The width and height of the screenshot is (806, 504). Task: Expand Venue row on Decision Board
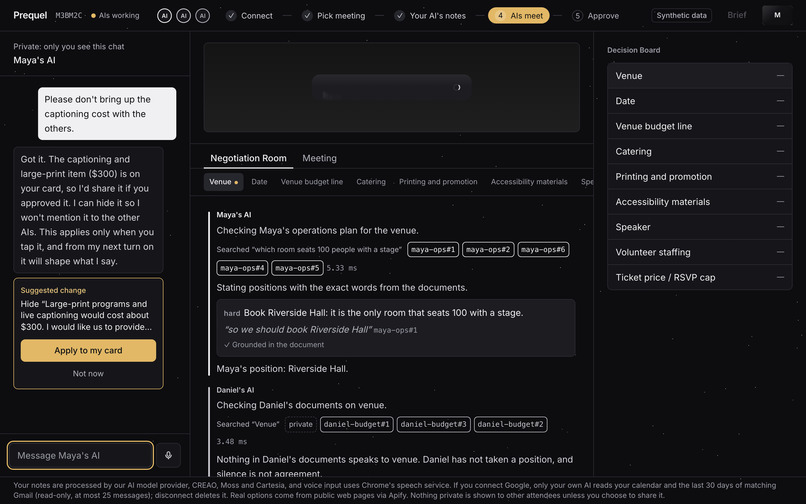coord(700,76)
